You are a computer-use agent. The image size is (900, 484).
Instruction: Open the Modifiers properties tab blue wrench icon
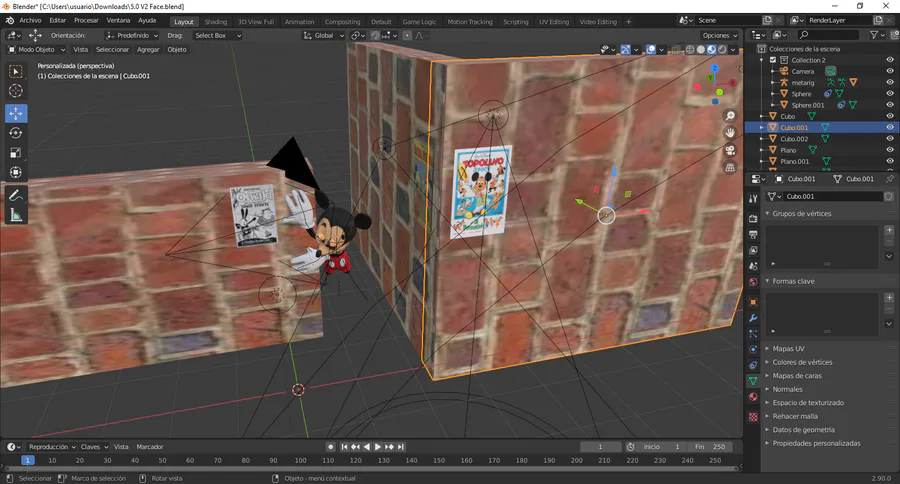point(753,318)
